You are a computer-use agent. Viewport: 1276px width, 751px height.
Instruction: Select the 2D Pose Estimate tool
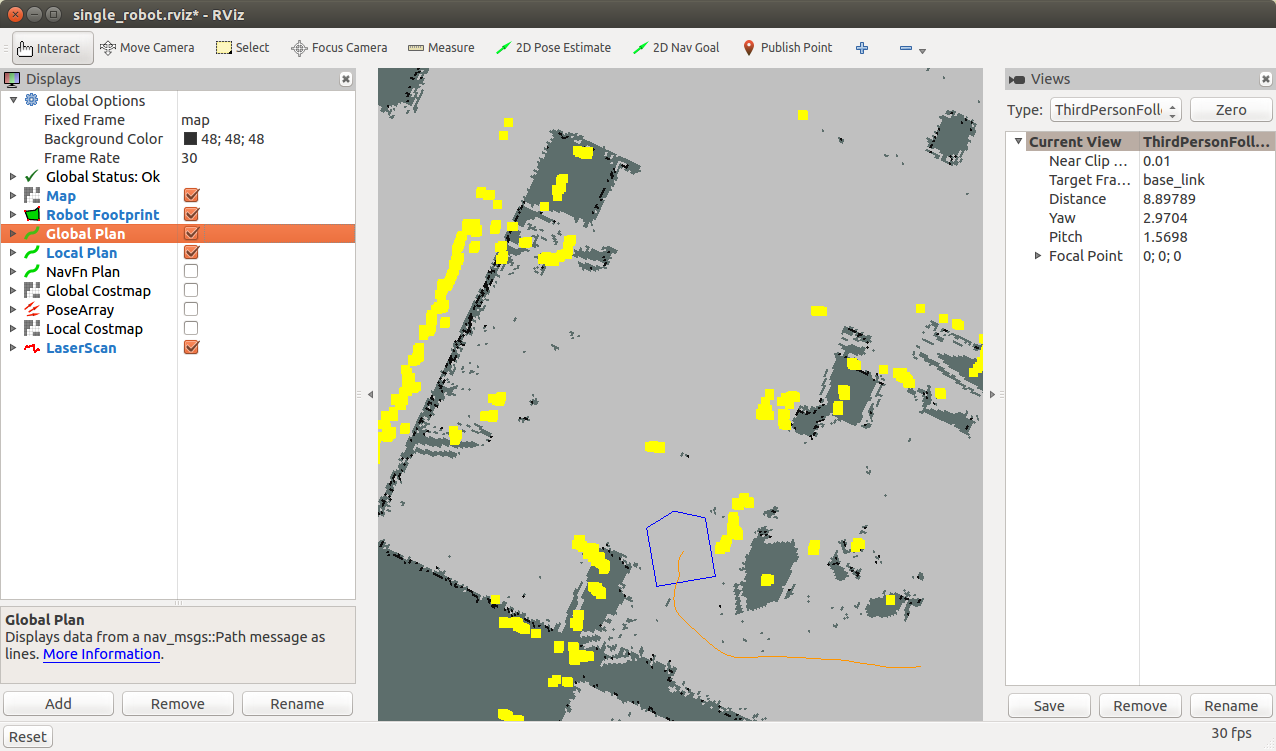pyautogui.click(x=553, y=48)
